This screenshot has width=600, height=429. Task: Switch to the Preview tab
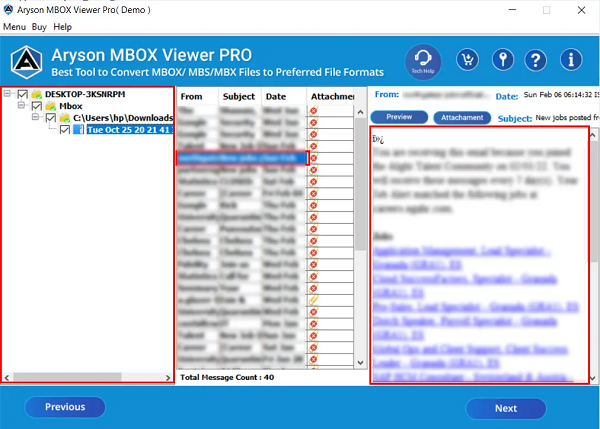point(399,117)
